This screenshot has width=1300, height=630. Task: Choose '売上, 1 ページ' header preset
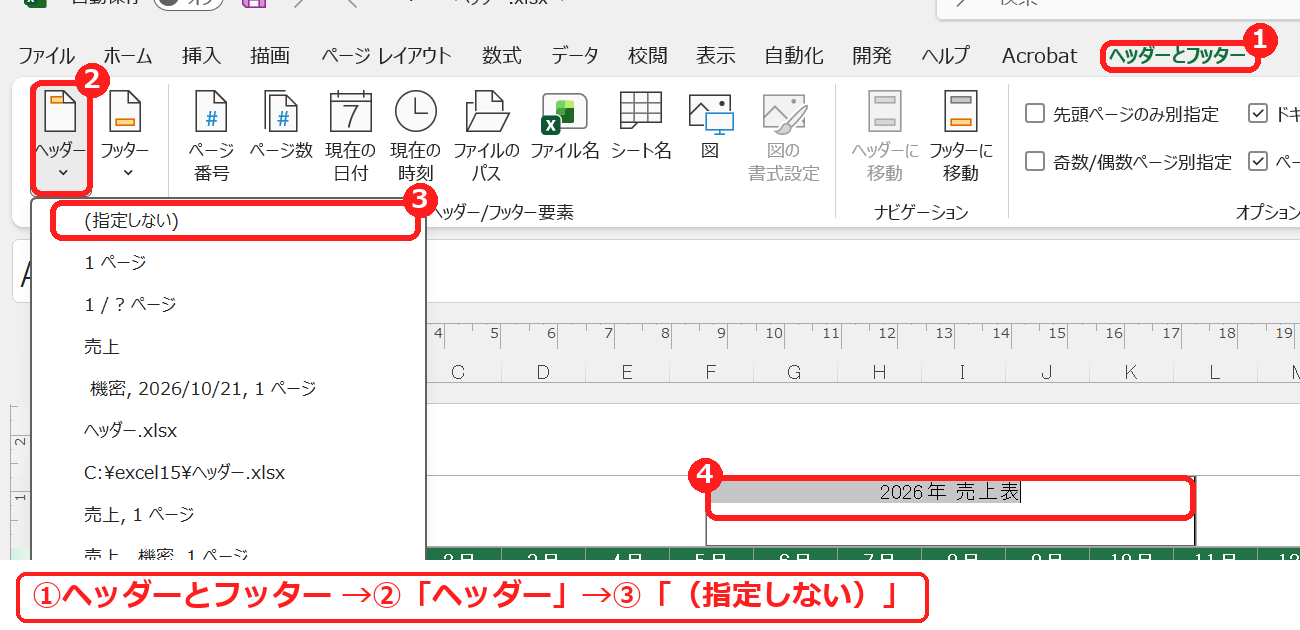point(229,515)
